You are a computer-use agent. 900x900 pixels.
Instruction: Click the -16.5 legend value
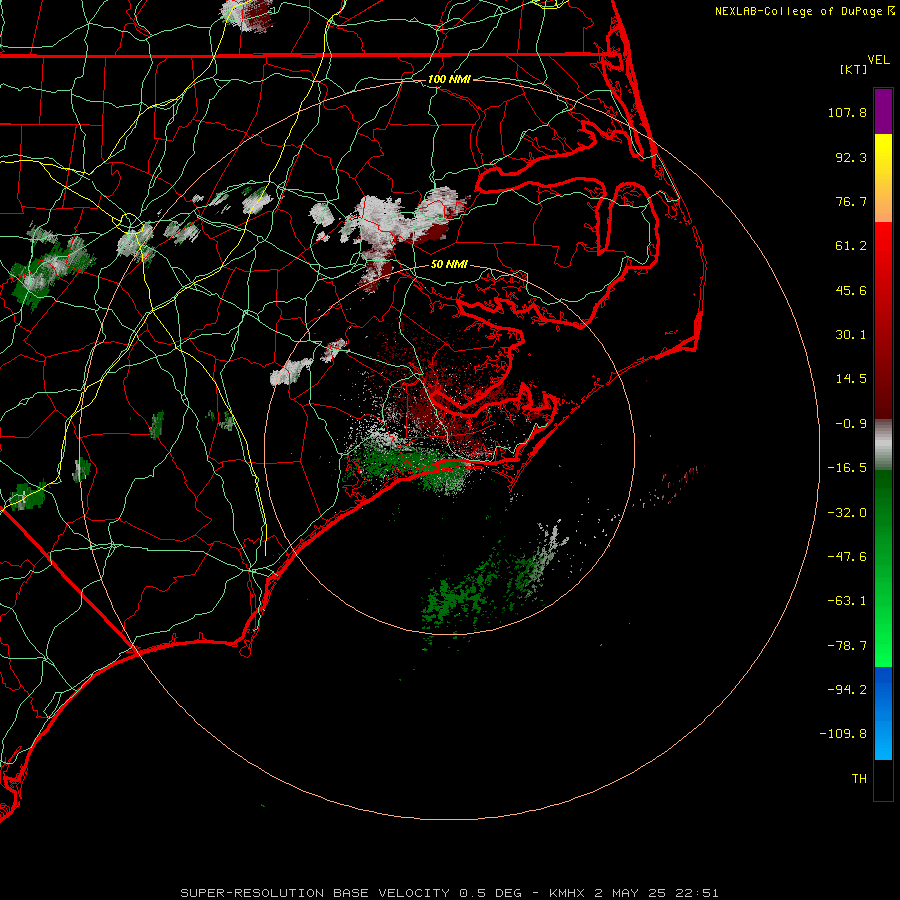[x=847, y=468]
